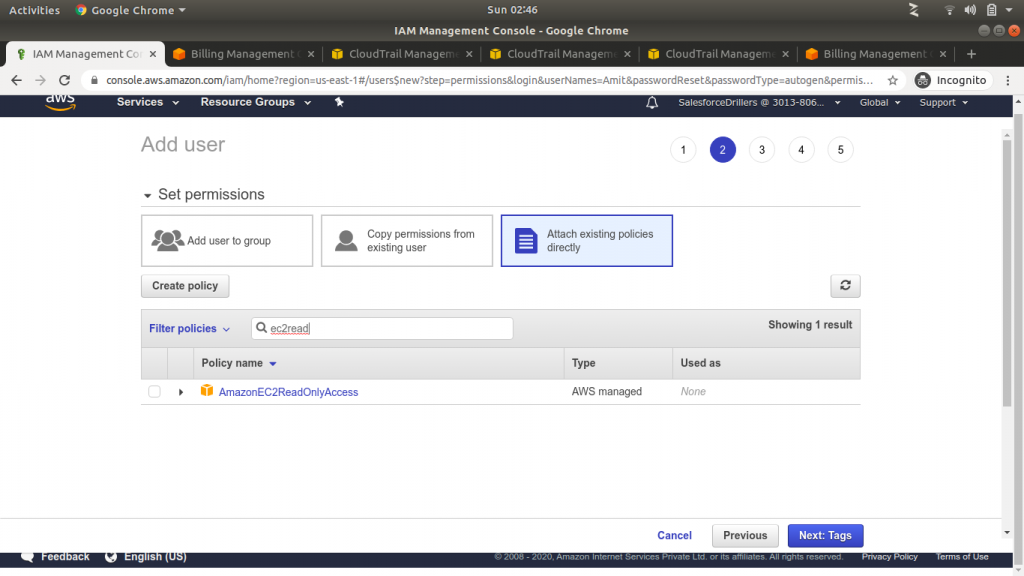Reload the page with browser reload icon
The image size is (1024, 576).
tap(64, 80)
